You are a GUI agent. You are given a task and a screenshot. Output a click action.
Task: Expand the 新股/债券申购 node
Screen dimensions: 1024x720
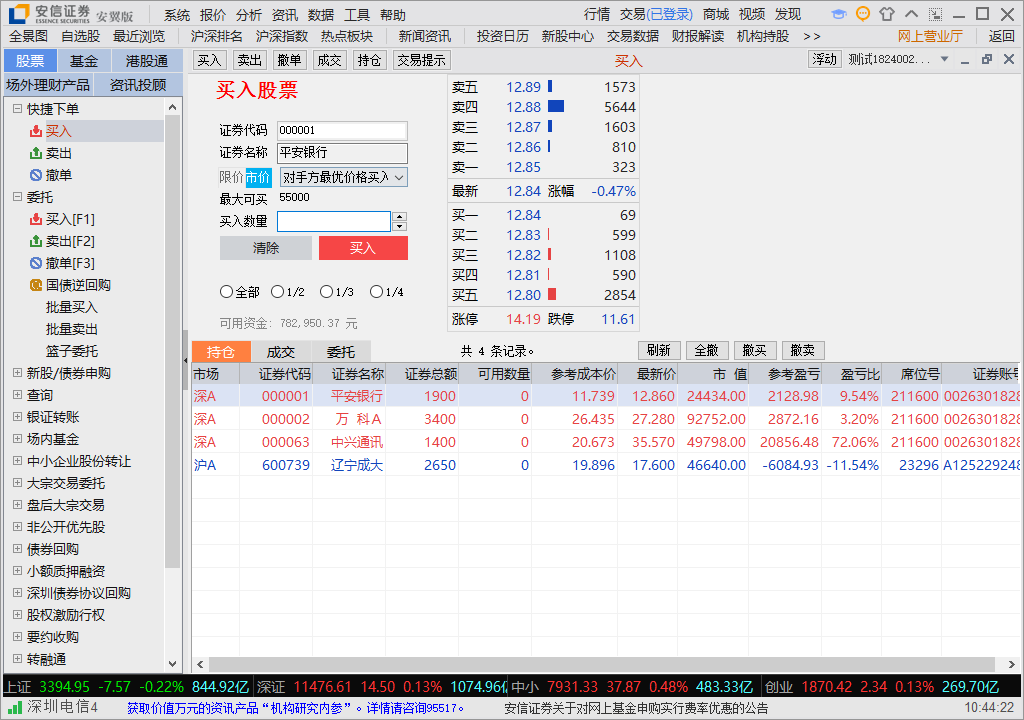tap(18, 372)
